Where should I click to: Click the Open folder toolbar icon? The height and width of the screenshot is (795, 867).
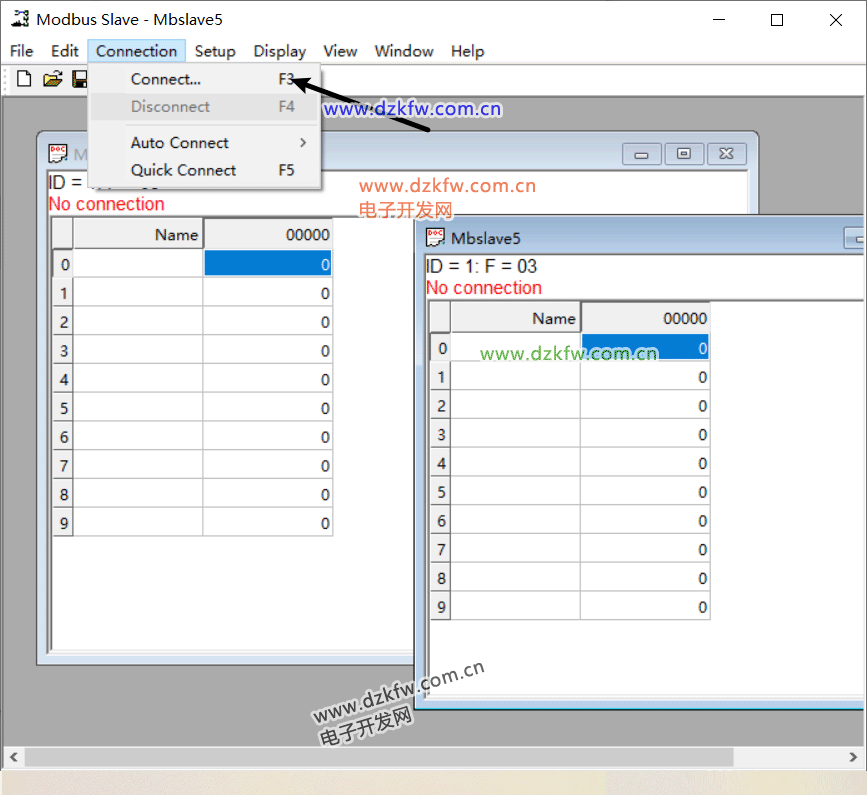click(52, 79)
